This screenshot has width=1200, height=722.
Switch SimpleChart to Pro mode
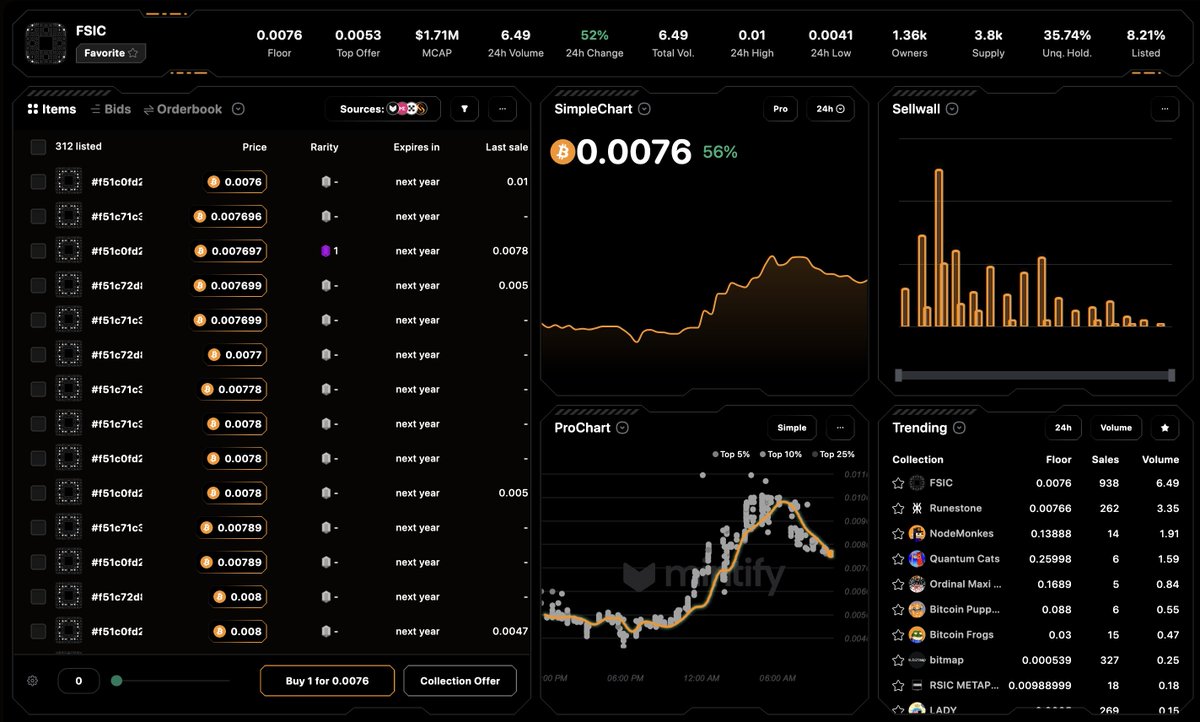coord(780,109)
